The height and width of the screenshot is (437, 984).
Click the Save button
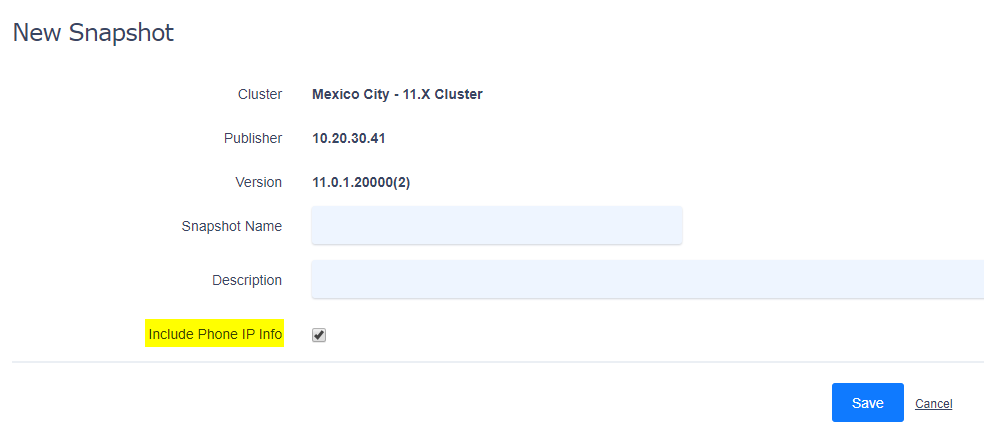[x=868, y=402]
